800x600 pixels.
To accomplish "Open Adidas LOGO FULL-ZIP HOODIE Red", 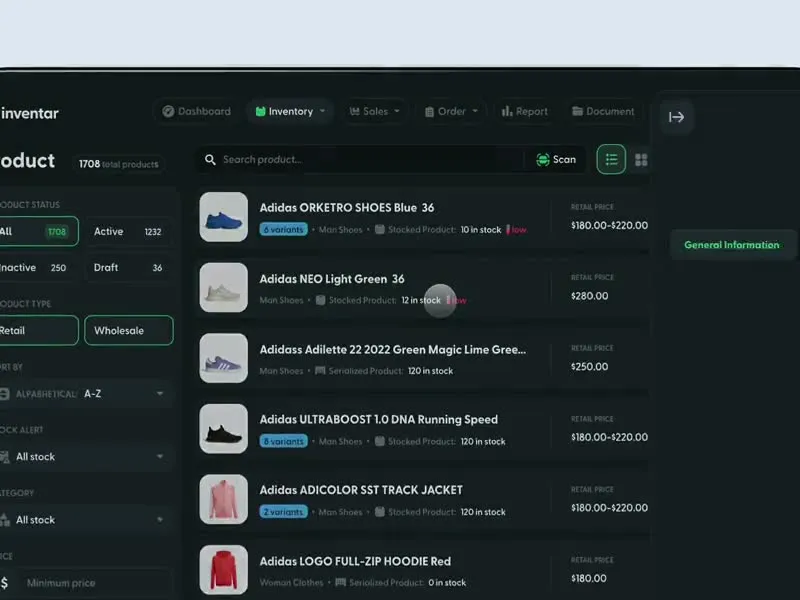I will [355, 561].
